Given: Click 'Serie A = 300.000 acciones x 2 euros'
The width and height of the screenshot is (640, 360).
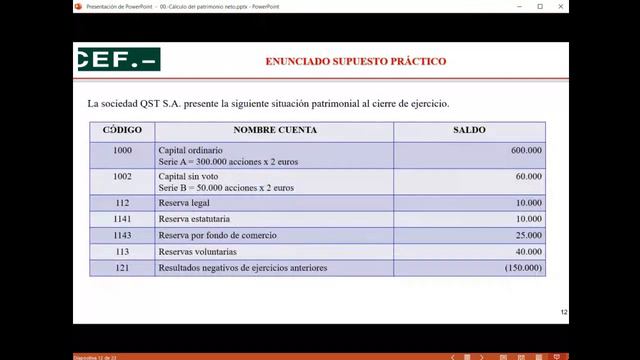Looking at the screenshot, I should [x=228, y=162].
